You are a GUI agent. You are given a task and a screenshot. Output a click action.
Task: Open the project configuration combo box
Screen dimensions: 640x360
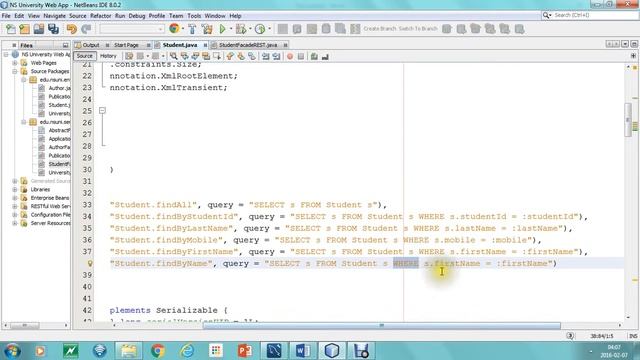tap(132, 29)
